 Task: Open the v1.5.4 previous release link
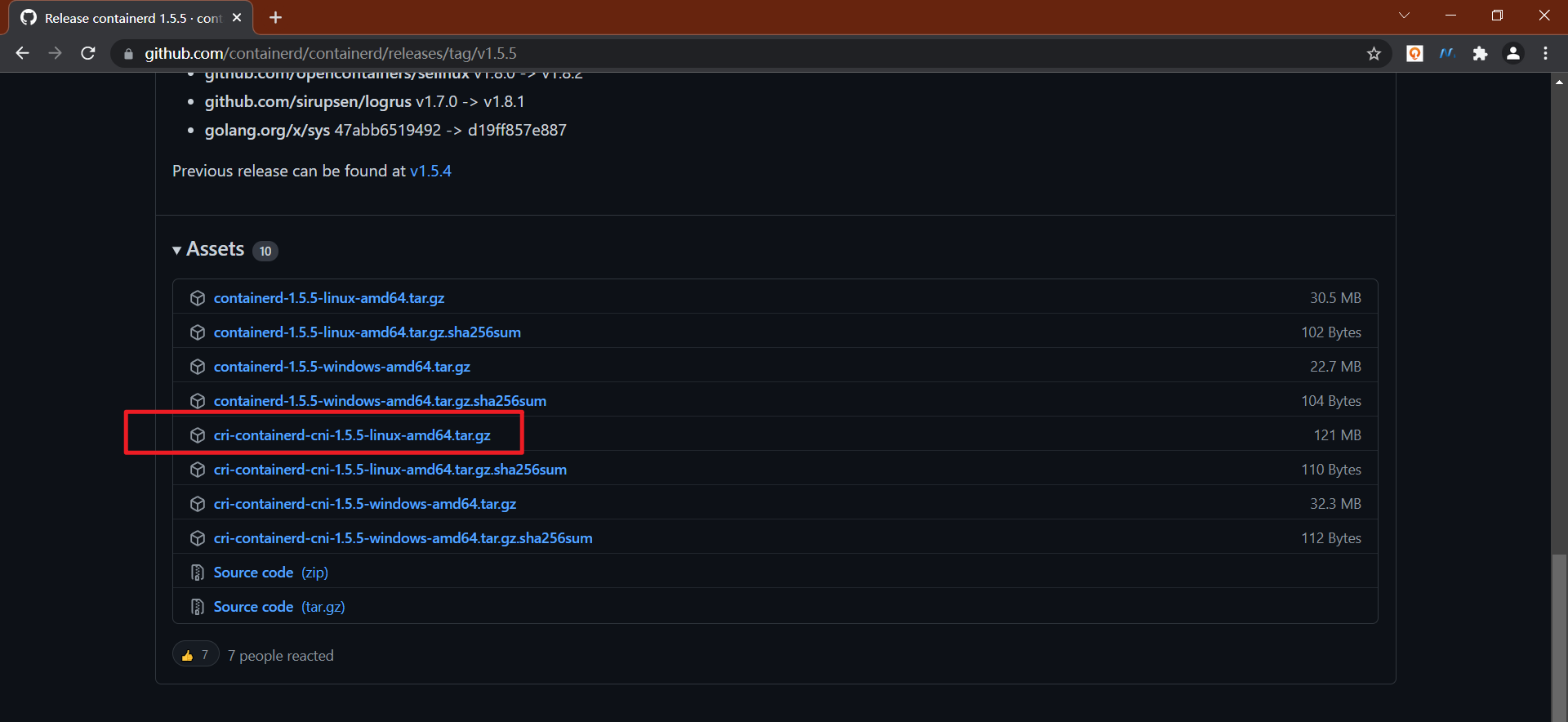[x=430, y=171]
